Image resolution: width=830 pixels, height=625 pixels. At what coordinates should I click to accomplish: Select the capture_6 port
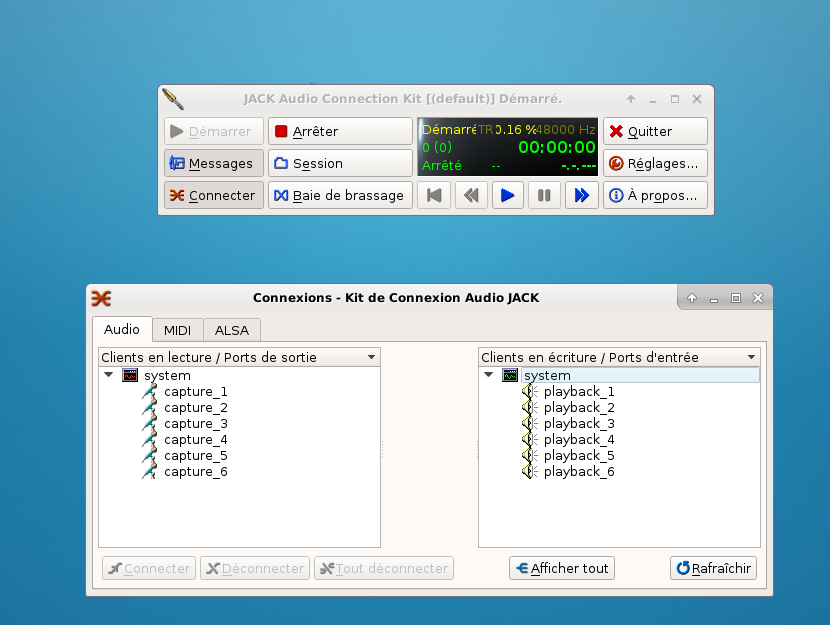coord(196,472)
